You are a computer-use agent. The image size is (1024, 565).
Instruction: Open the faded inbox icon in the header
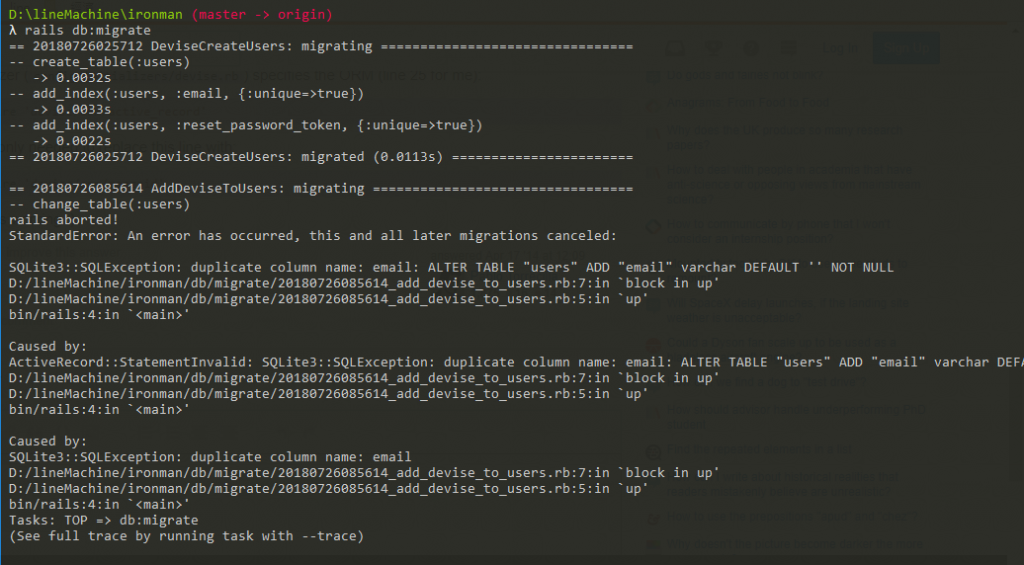click(677, 48)
